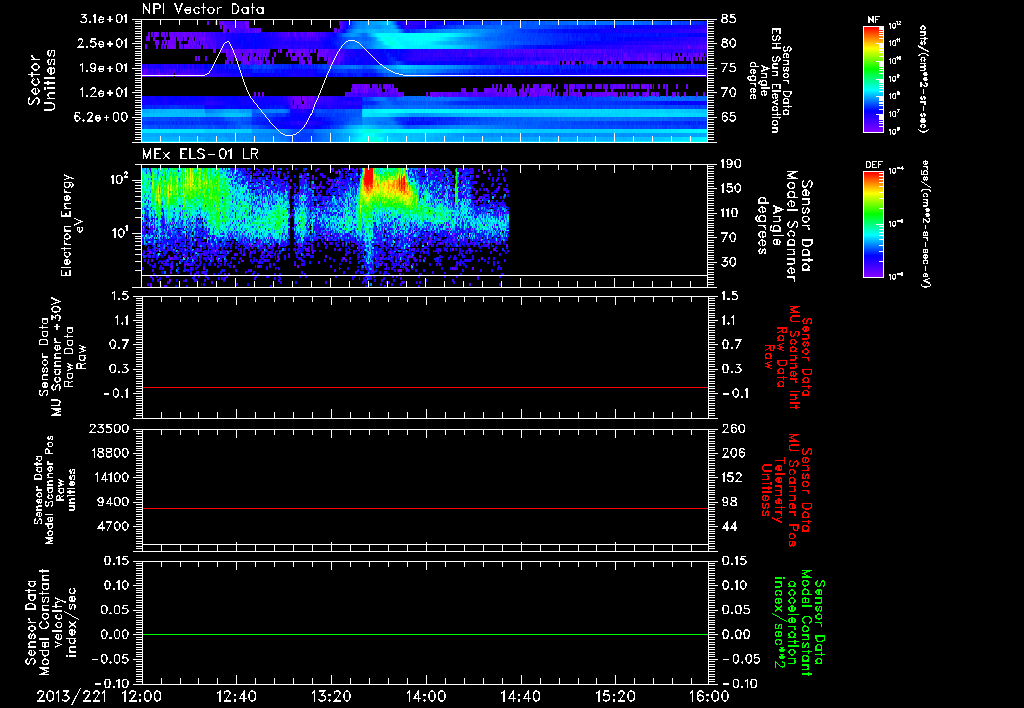The height and width of the screenshot is (708, 1024).
Task: Click the '1.2e+01' sector axis value
Action: 103,93
